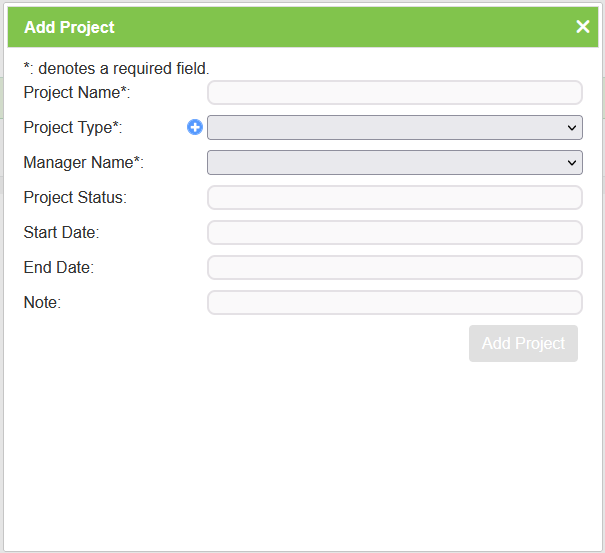
Task: Click the Project Type* label
Action: coord(73,128)
